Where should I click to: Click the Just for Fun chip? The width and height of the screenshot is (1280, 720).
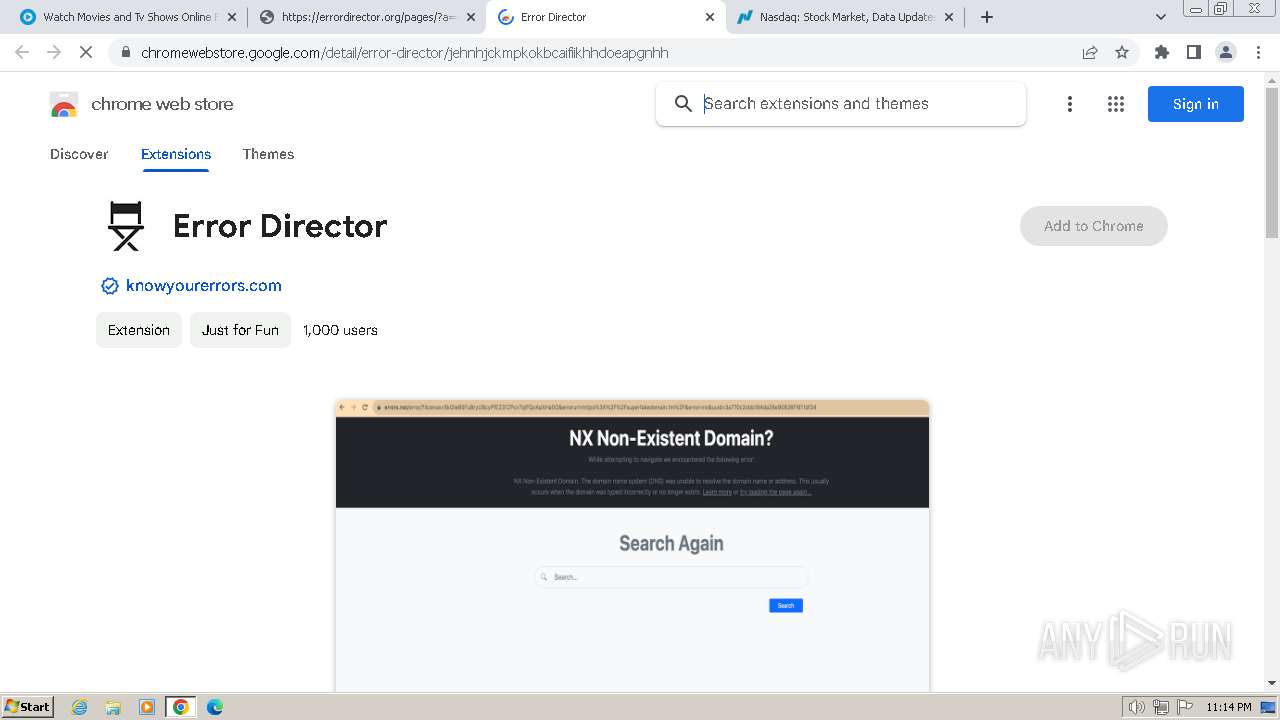click(240, 330)
